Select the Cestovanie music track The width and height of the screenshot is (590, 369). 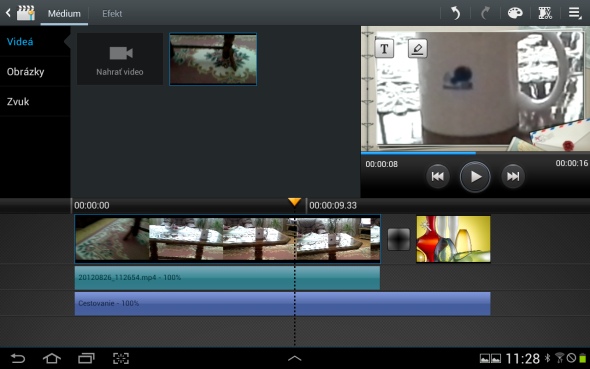click(283, 303)
